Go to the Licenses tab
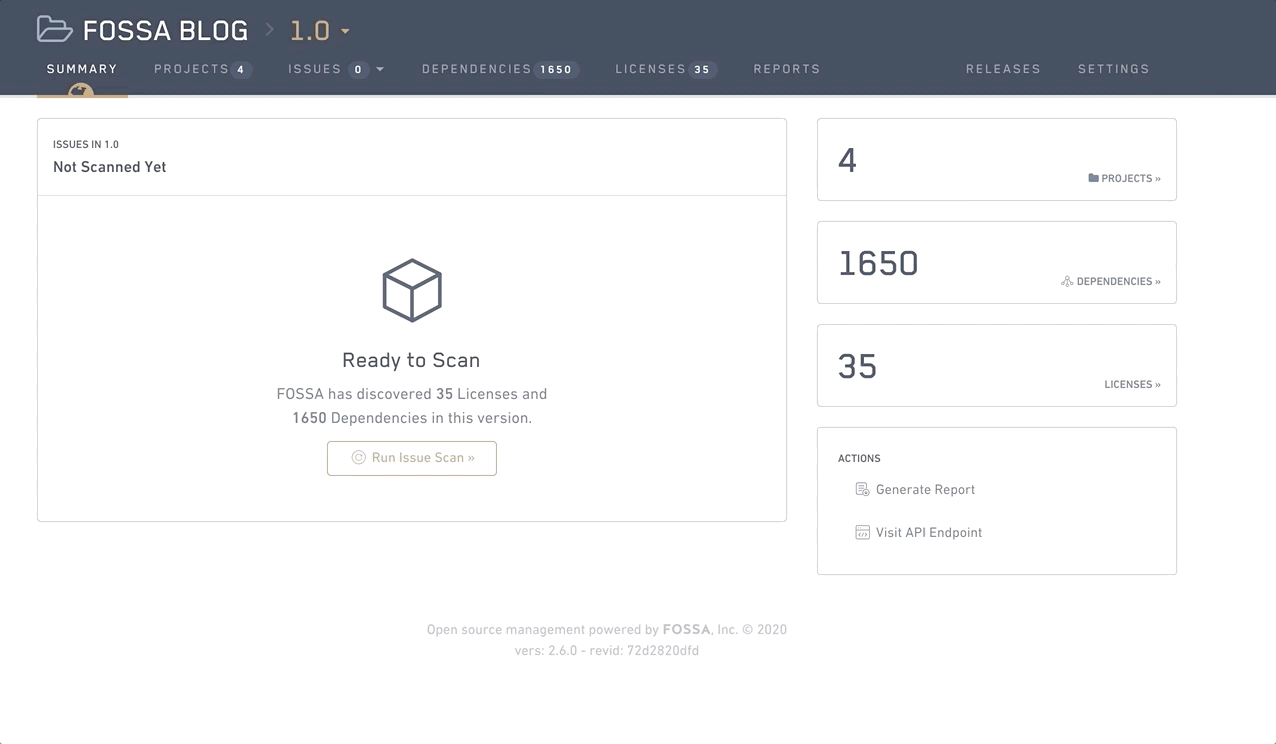The width and height of the screenshot is (1276, 744). (664, 69)
